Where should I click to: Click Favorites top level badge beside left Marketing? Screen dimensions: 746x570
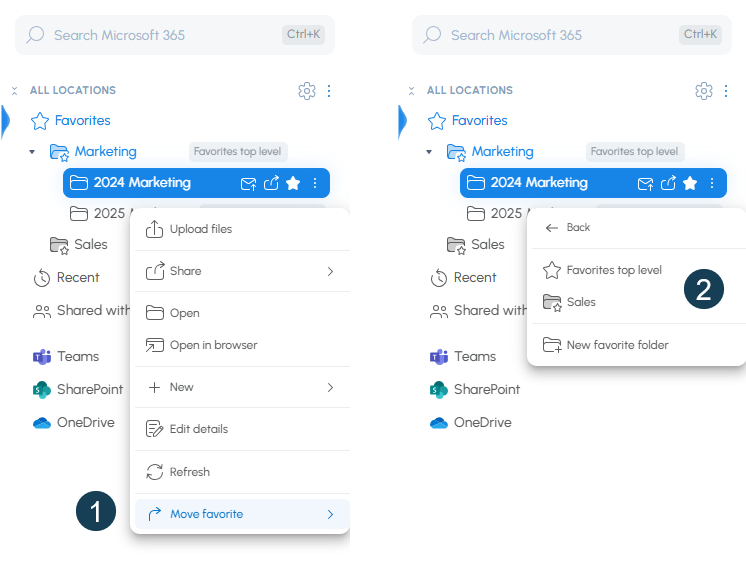point(238,152)
